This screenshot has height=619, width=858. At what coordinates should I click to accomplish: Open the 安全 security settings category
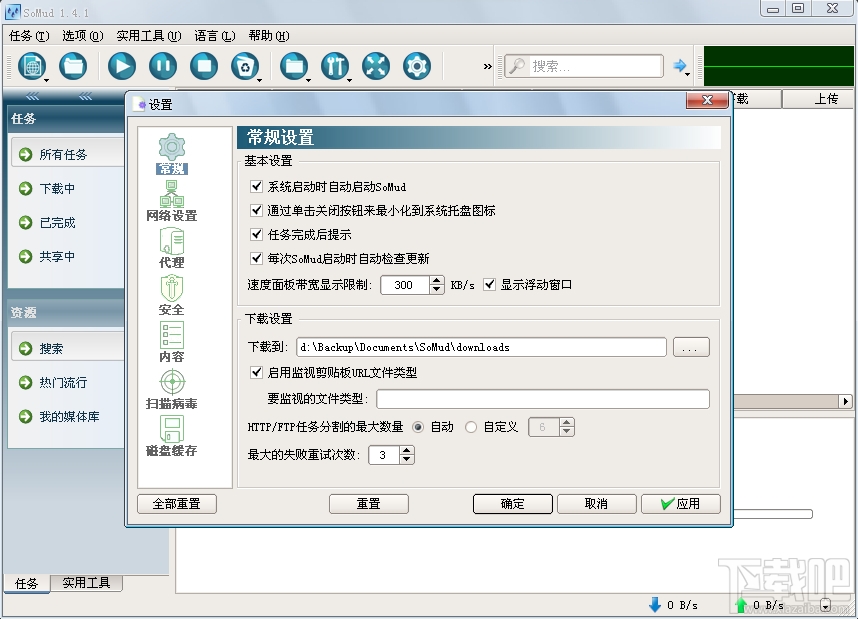coord(172,295)
